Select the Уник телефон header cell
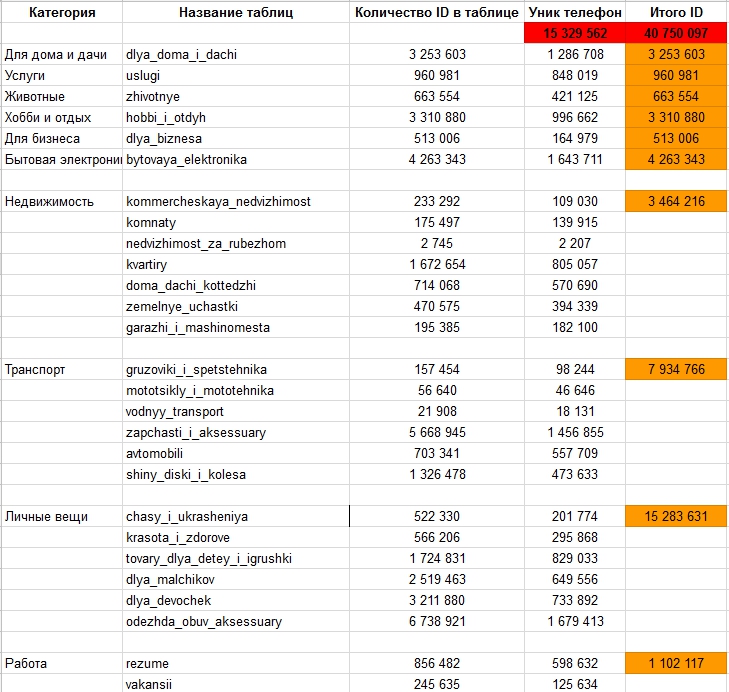This screenshot has height=692, width=729. (x=575, y=12)
